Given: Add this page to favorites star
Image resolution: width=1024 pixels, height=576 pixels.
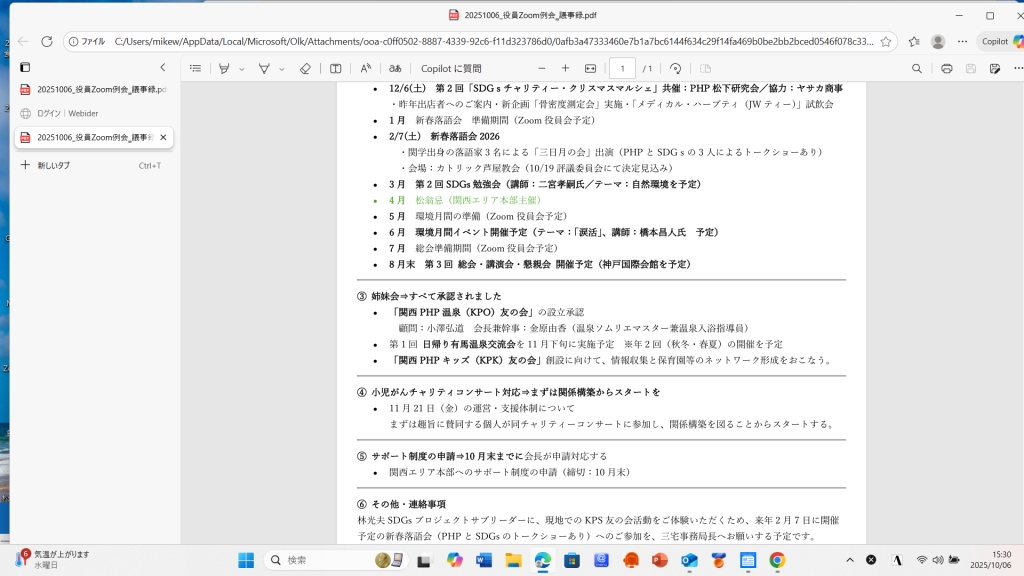Looking at the screenshot, I should 913,42.
